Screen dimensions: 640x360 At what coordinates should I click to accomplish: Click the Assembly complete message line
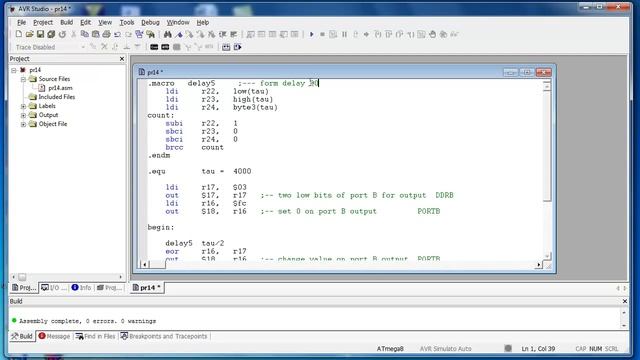[87, 321]
